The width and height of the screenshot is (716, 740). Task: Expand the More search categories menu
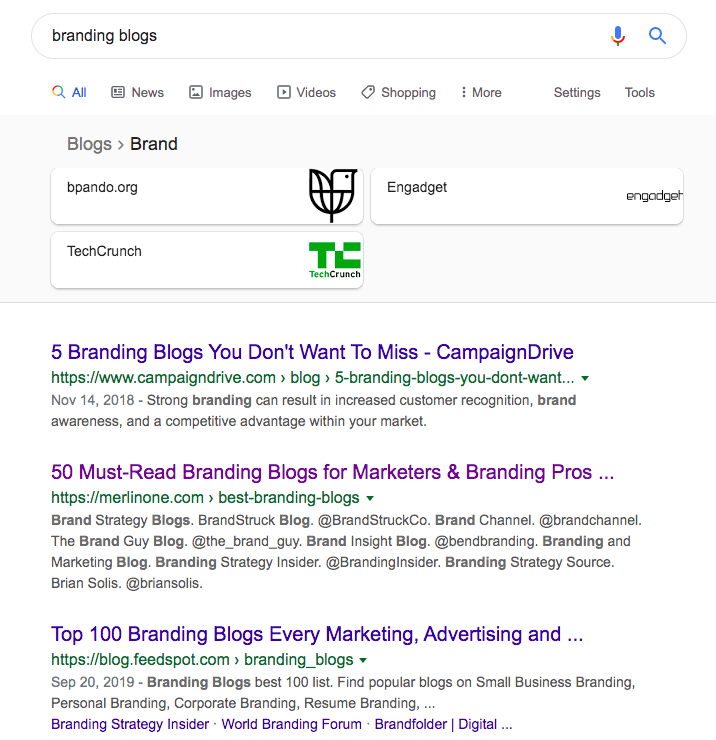tap(480, 92)
